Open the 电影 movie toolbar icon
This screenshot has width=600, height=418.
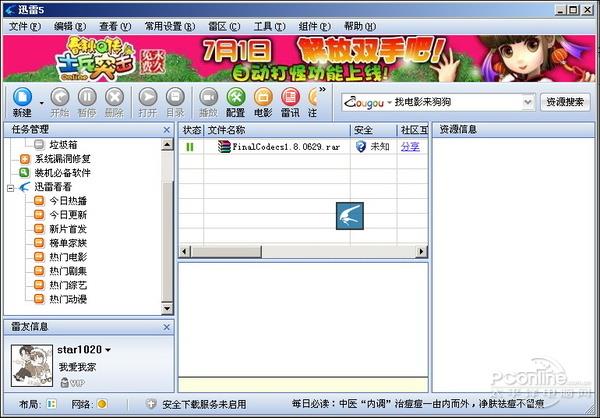pyautogui.click(x=263, y=102)
